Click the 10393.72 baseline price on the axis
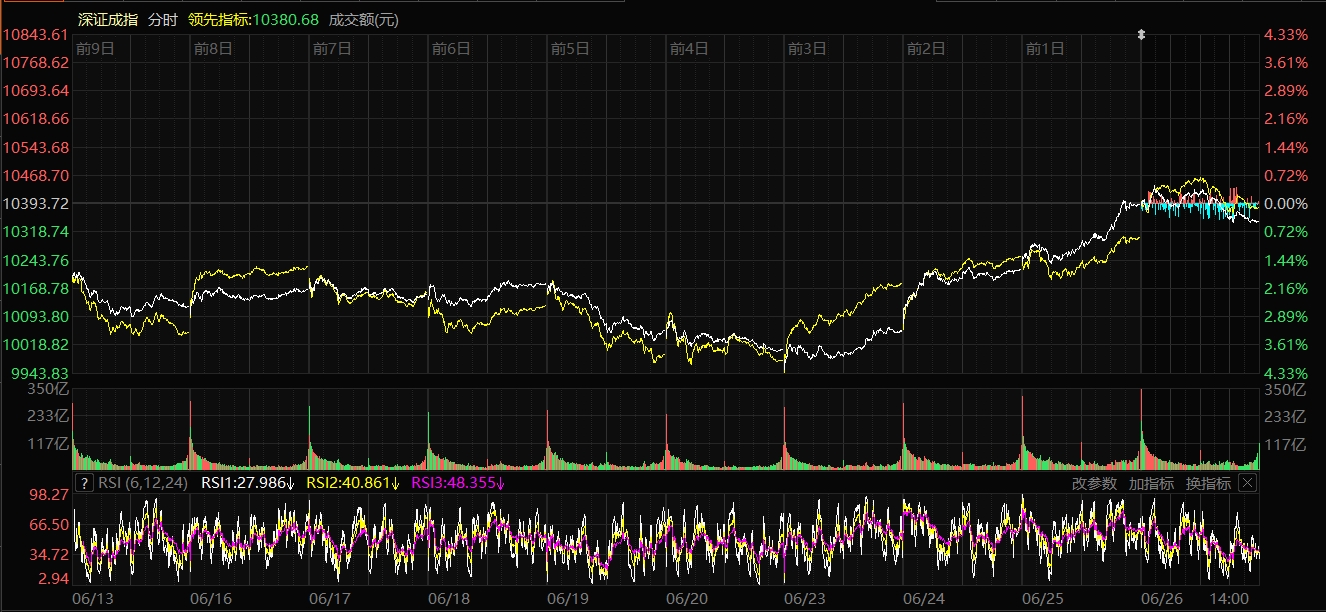This screenshot has height=612, width=1326. pos(36,204)
